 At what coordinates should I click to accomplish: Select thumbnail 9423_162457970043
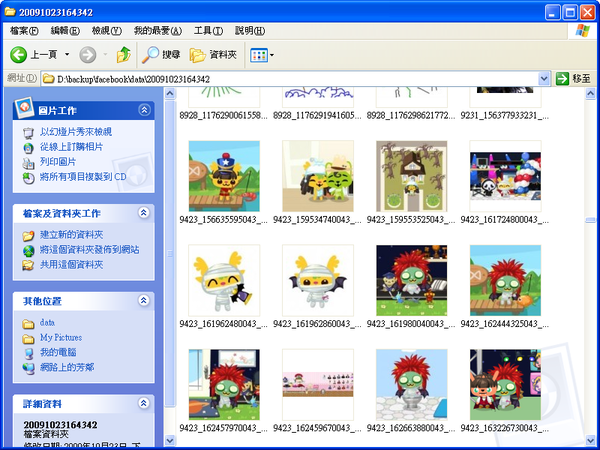(x=224, y=385)
